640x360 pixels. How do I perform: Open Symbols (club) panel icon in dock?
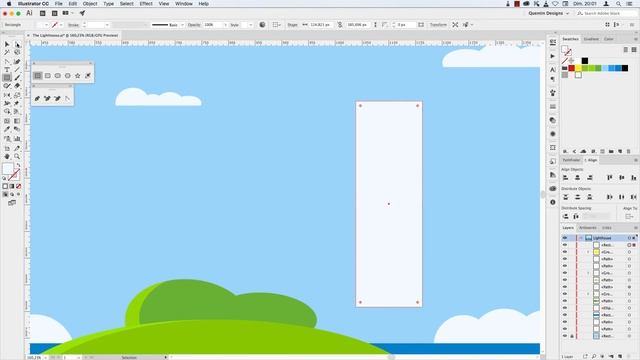(553, 93)
